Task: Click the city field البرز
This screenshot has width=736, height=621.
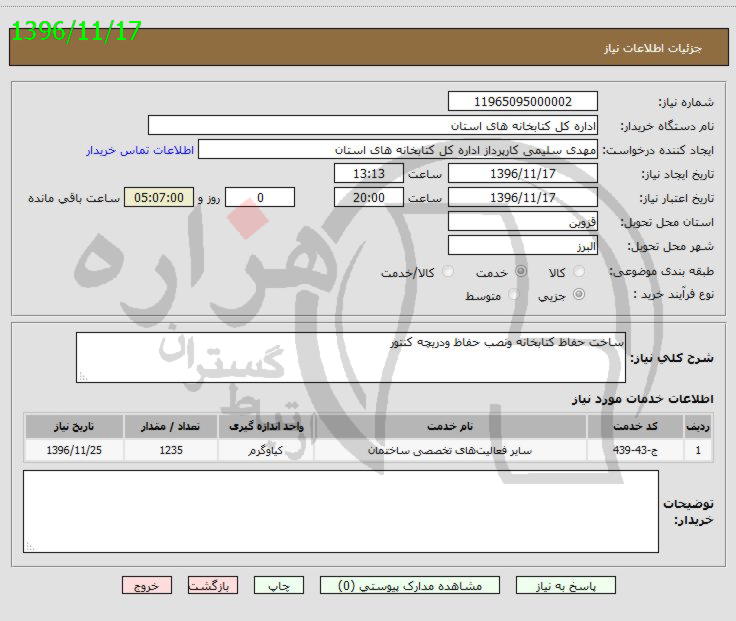Action: (522, 245)
